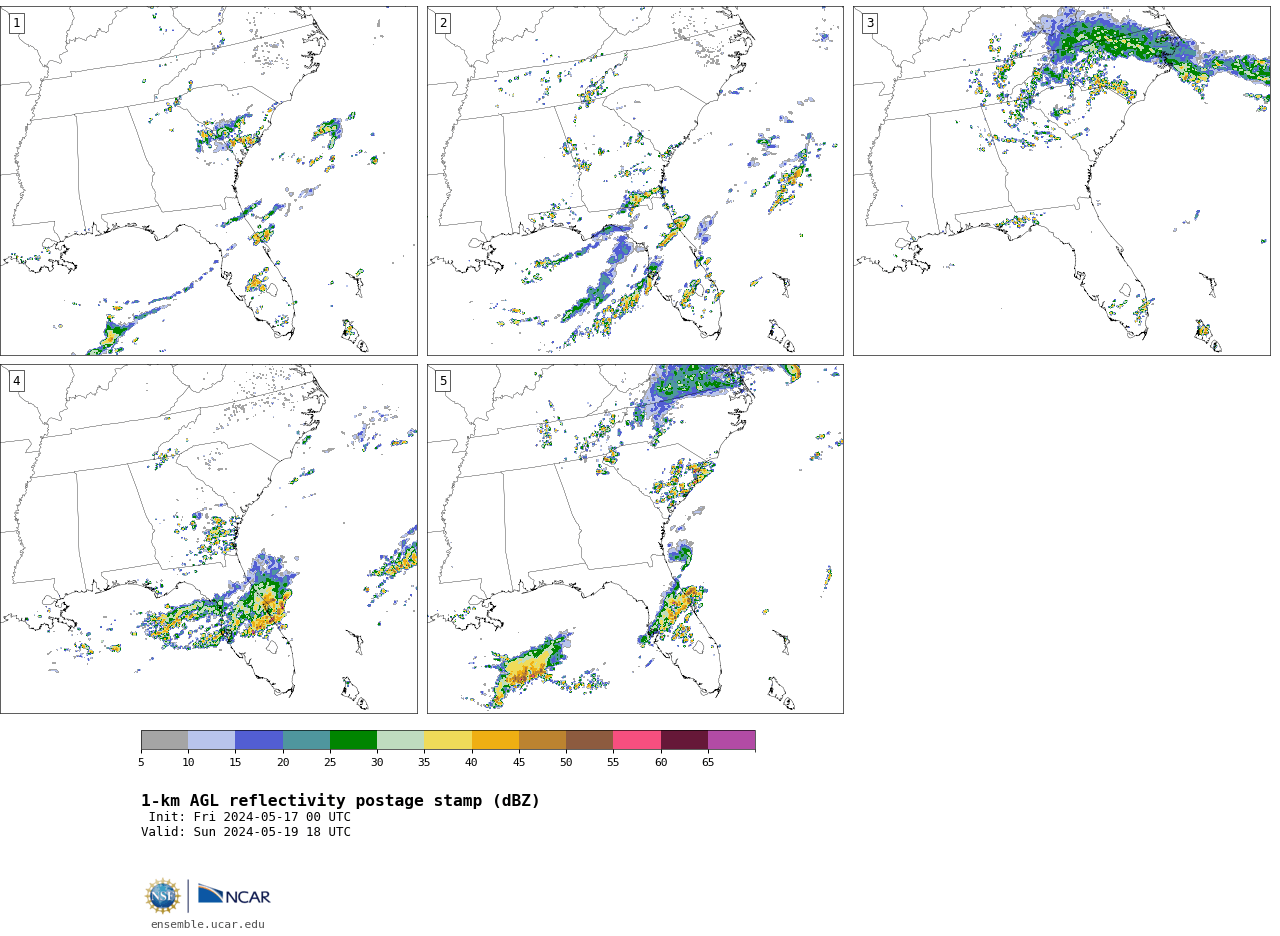Click the purple 65+ dBZ swatch
Screen dimensions: 1280x936
coord(731,740)
